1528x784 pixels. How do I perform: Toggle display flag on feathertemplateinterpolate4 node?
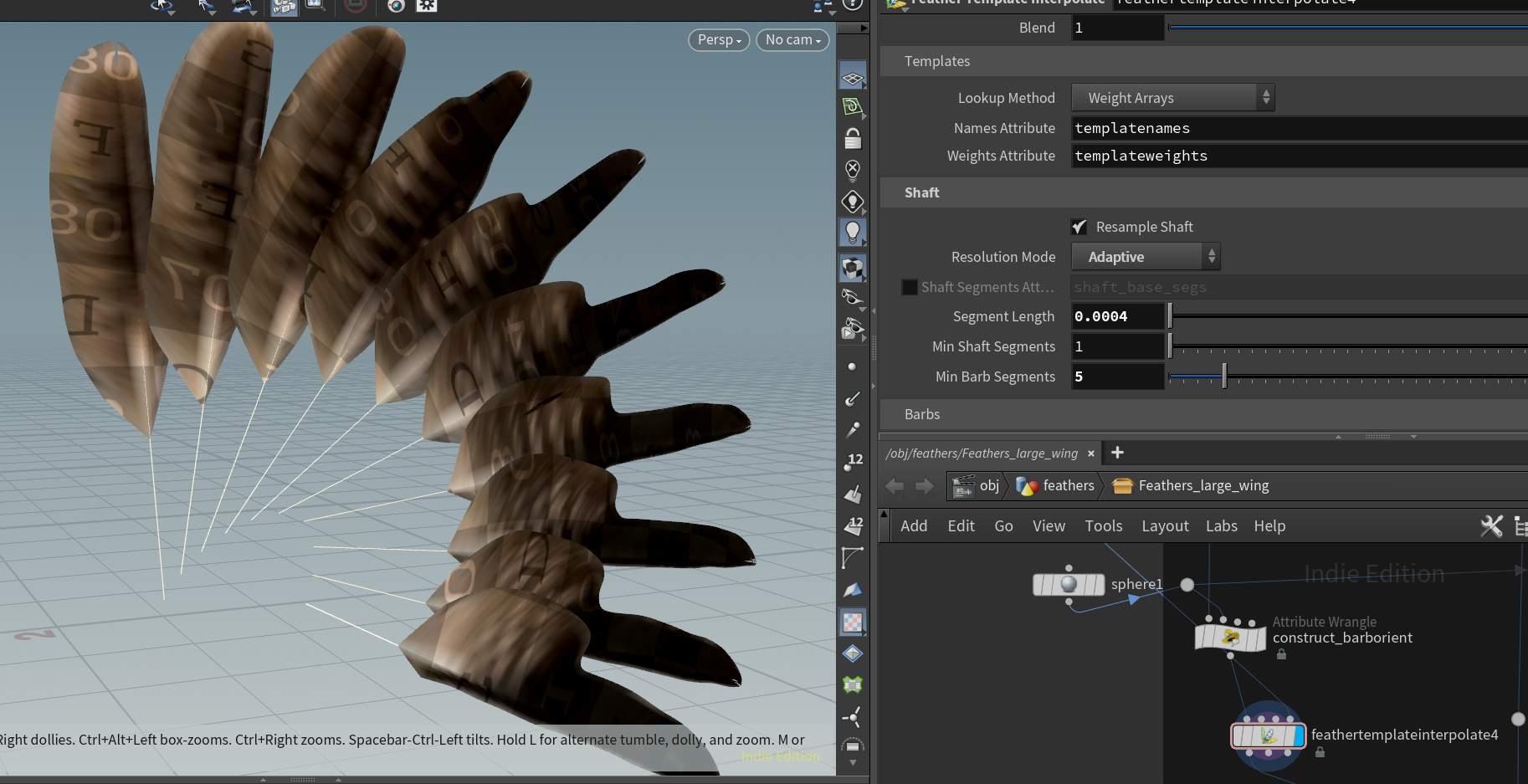click(x=1299, y=736)
